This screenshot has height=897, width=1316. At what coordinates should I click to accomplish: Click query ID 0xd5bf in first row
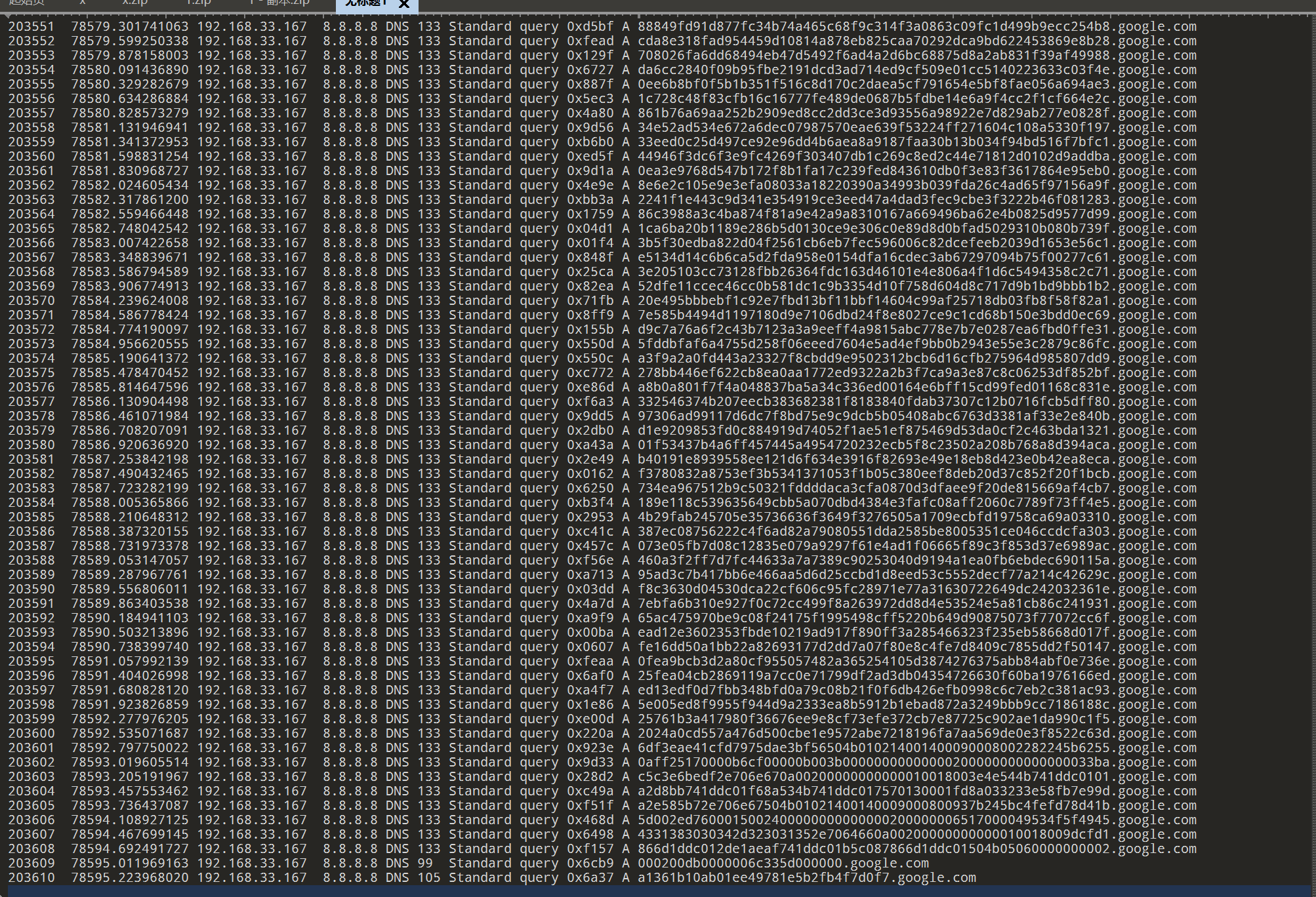click(x=590, y=27)
